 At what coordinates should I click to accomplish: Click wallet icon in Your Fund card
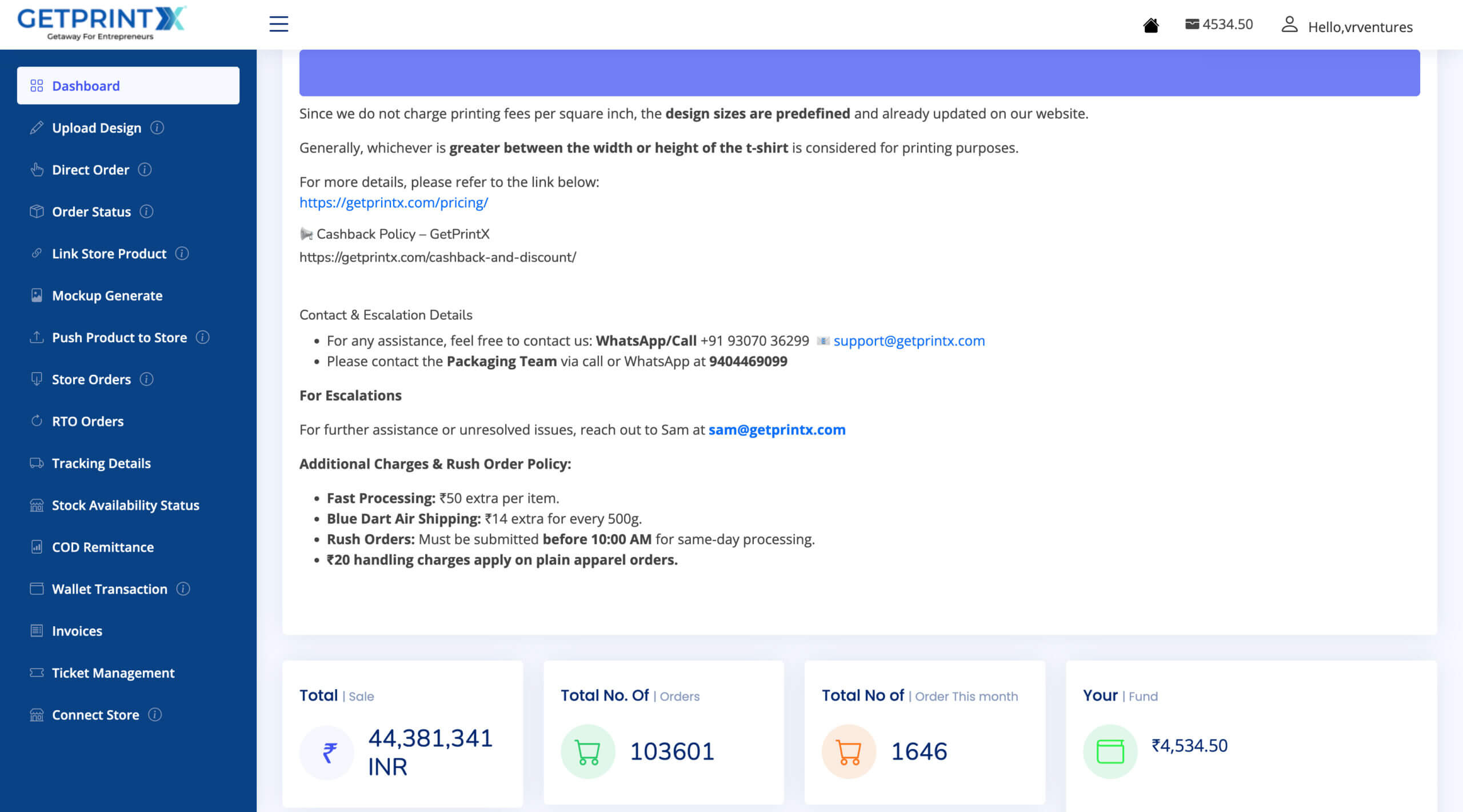pyautogui.click(x=1110, y=751)
